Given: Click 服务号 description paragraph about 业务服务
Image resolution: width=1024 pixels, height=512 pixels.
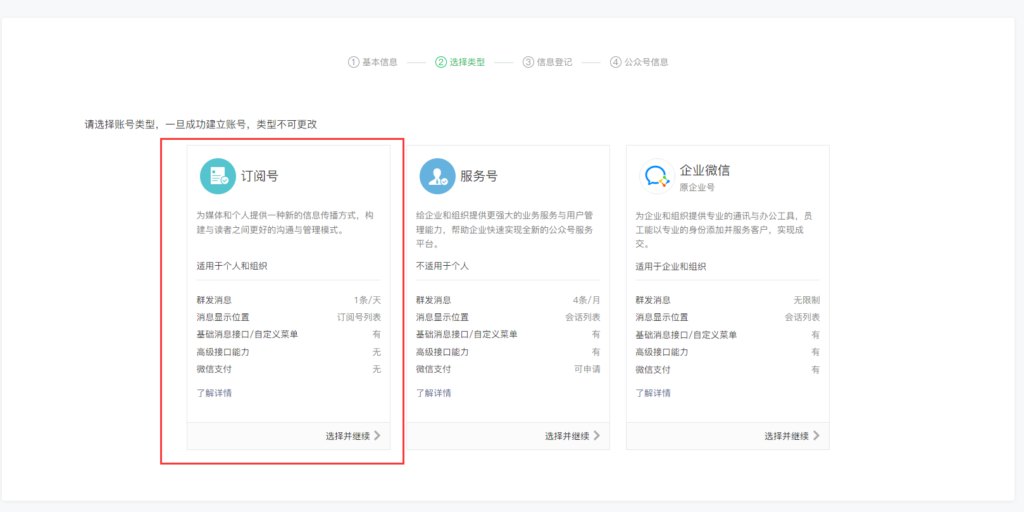Looking at the screenshot, I should [505, 230].
